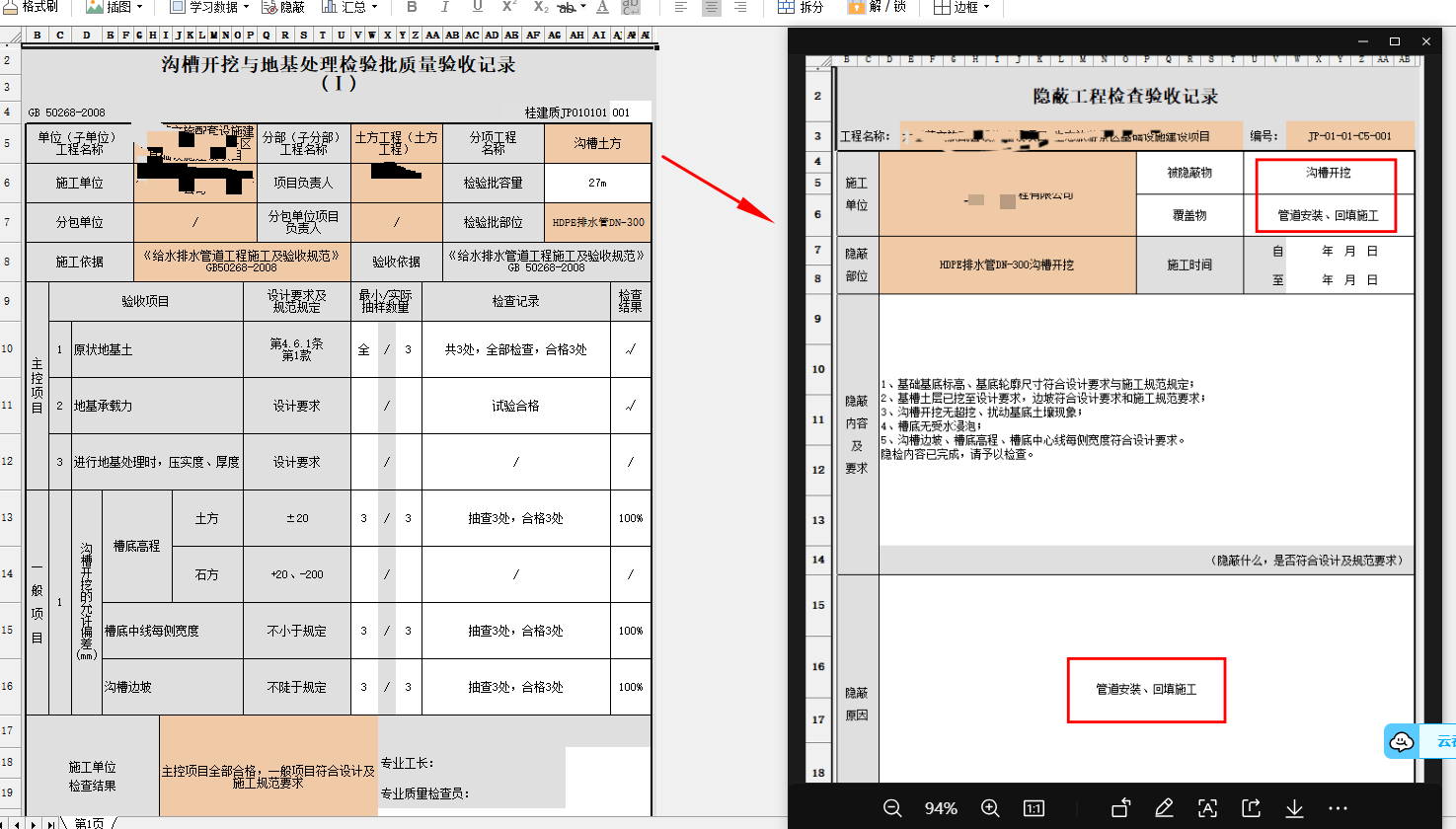Toggle italic text formatting
Image resolution: width=1456 pixels, height=829 pixels.
tap(444, 7)
